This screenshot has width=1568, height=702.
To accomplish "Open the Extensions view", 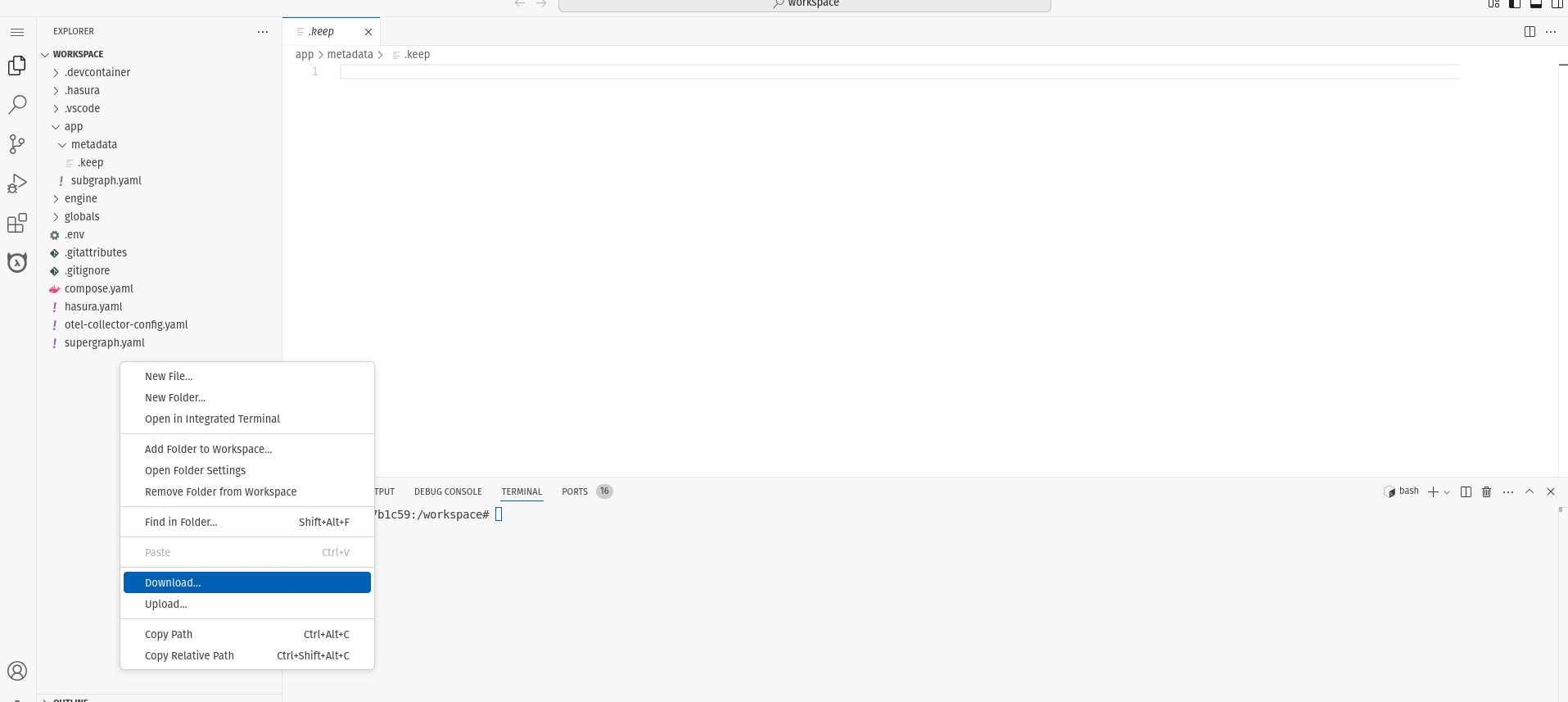I will [17, 223].
